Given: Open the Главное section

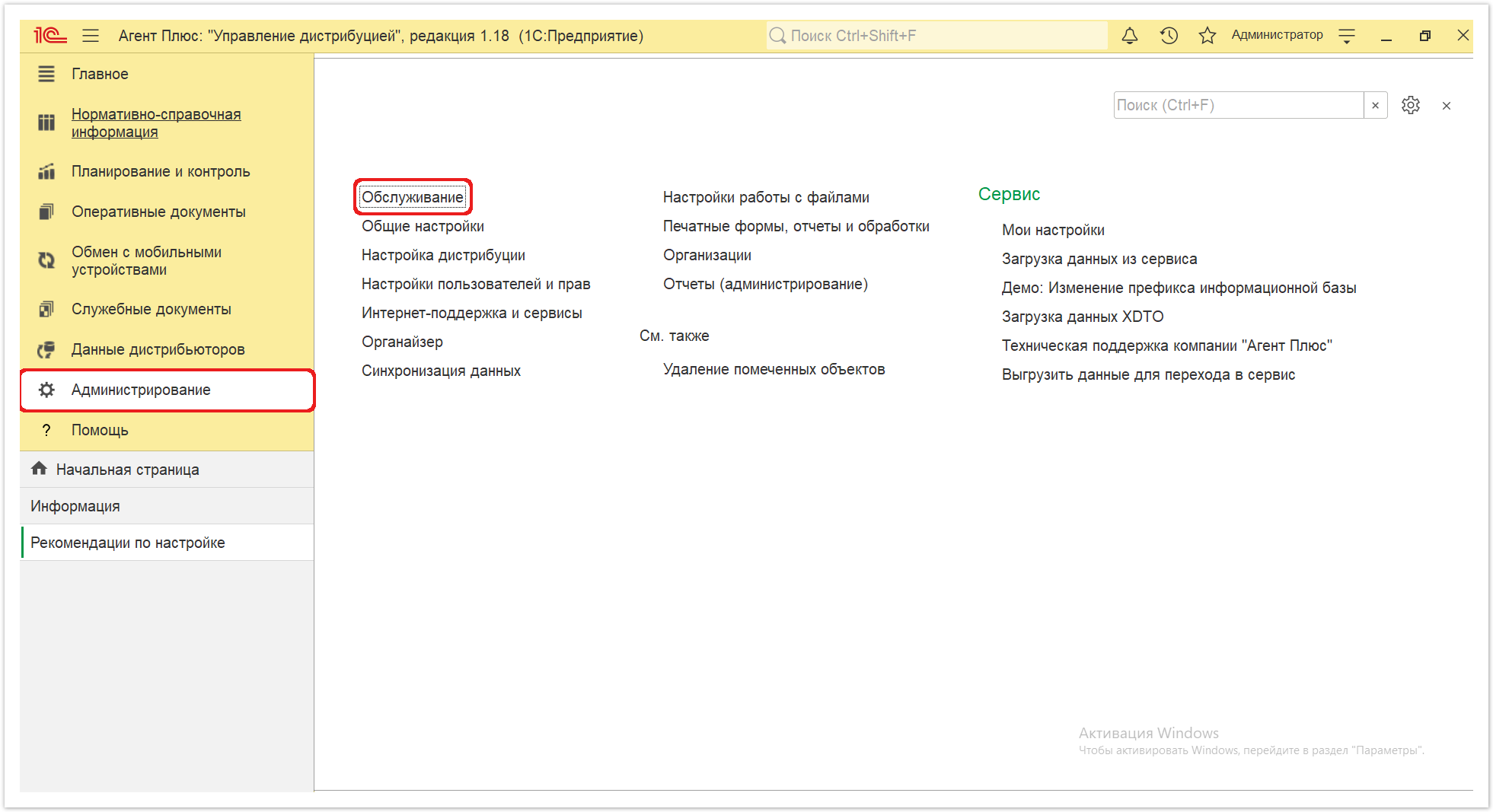Looking at the screenshot, I should click(x=167, y=74).
